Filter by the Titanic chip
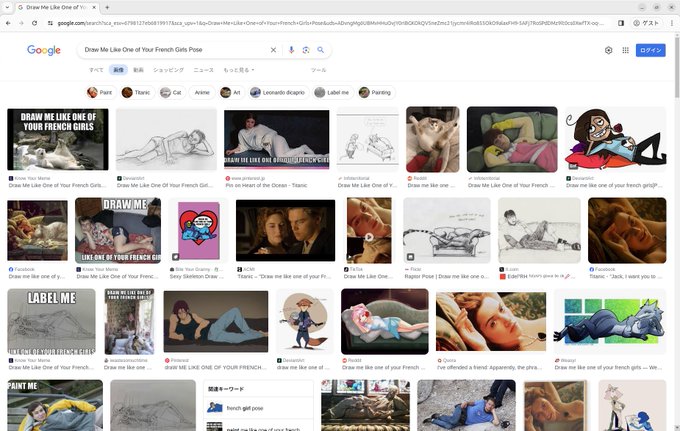 tap(137, 92)
